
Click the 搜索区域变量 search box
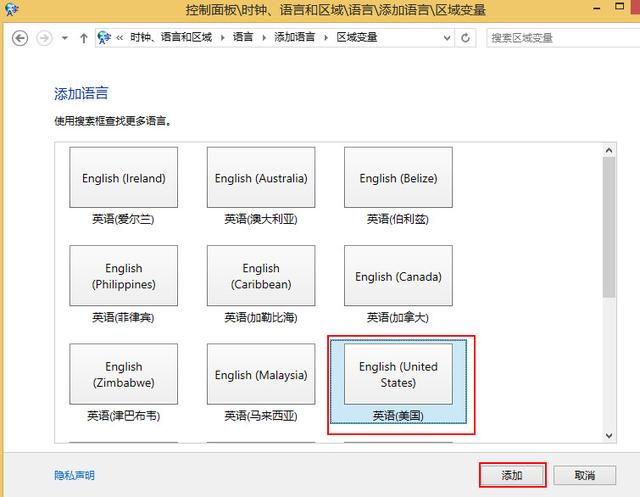point(563,38)
